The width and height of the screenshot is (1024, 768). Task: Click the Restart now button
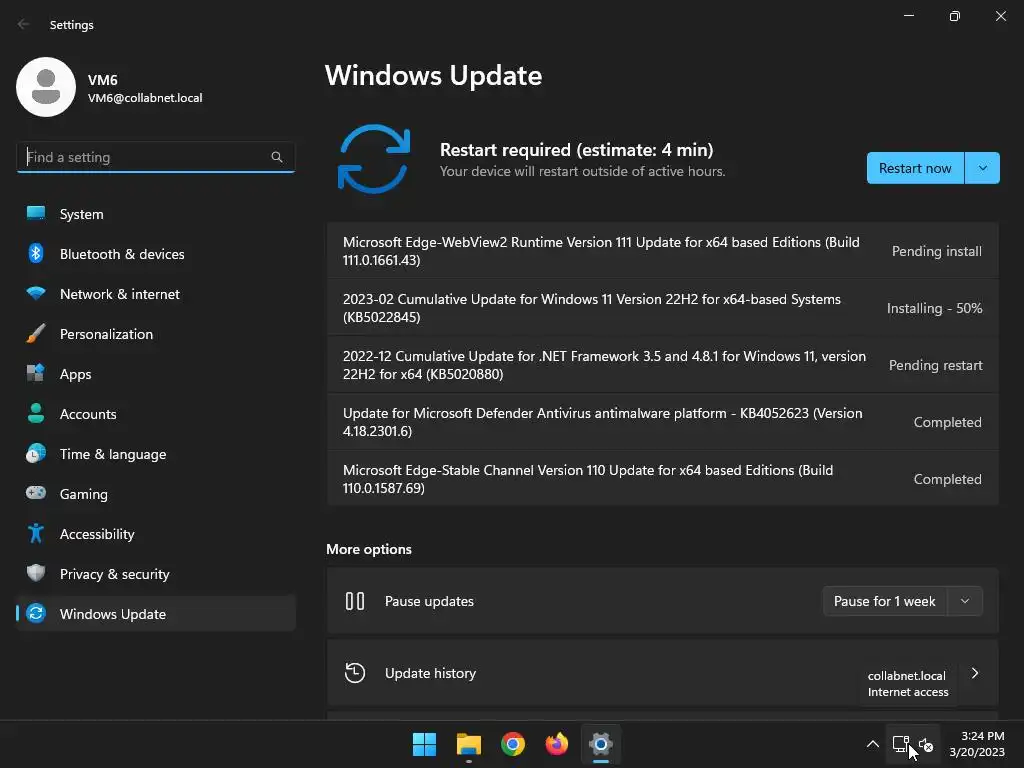tap(915, 168)
